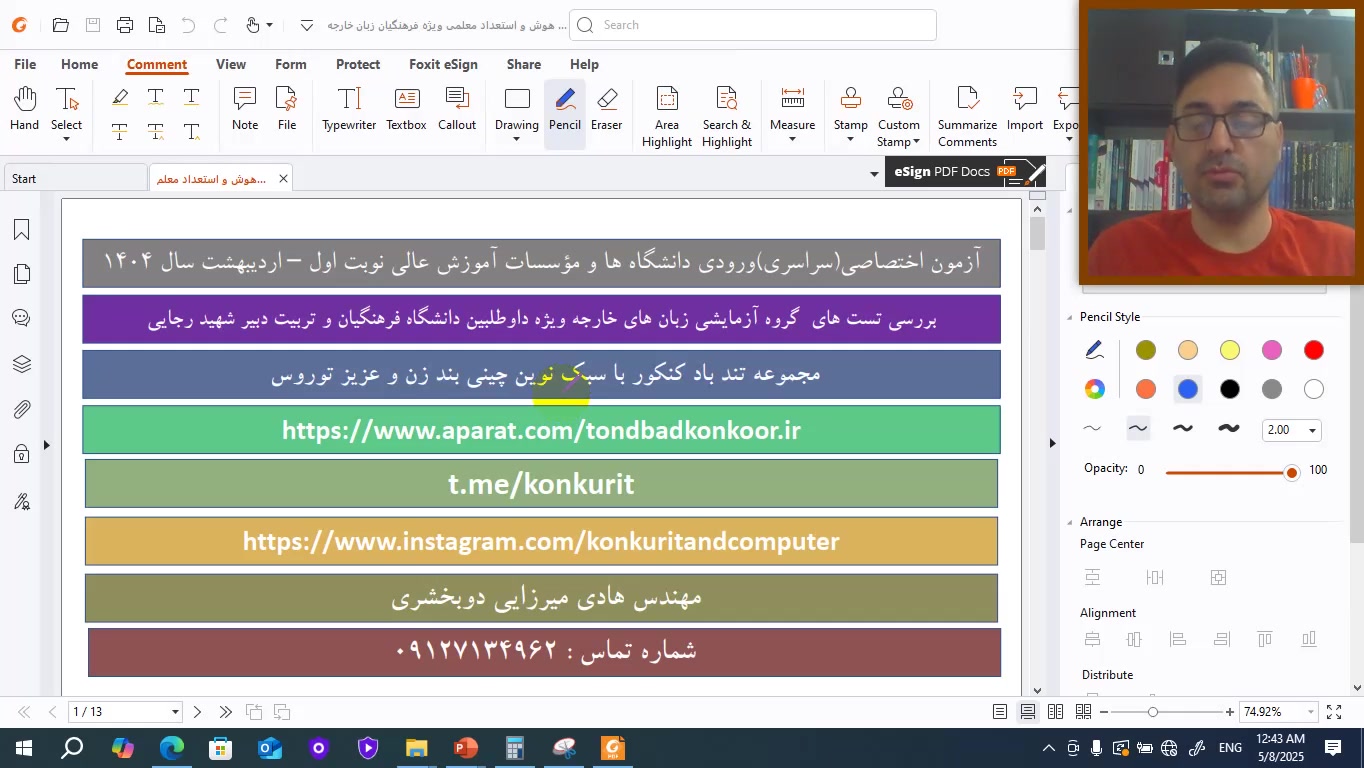1364x768 pixels.
Task: Zoom out with the minus button
Action: pyautogui.click(x=1104, y=712)
